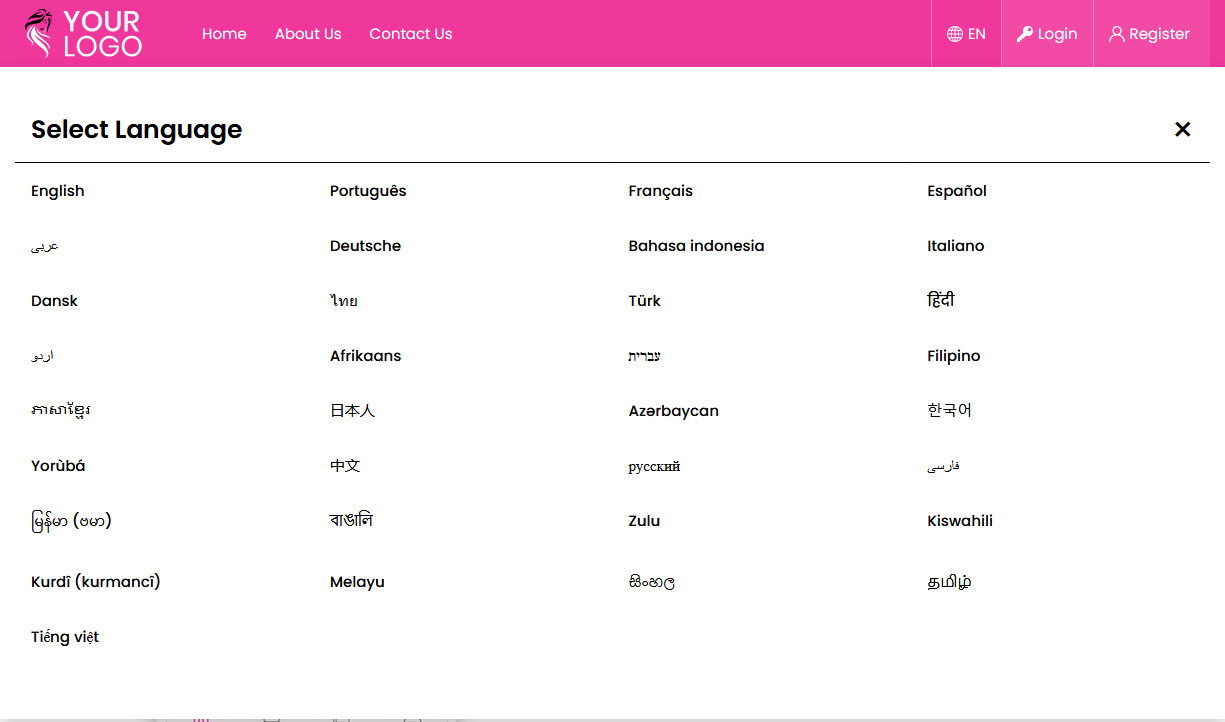Screen dimensions: 1225x722
Task: Pick Italiano language
Action: (956, 246)
